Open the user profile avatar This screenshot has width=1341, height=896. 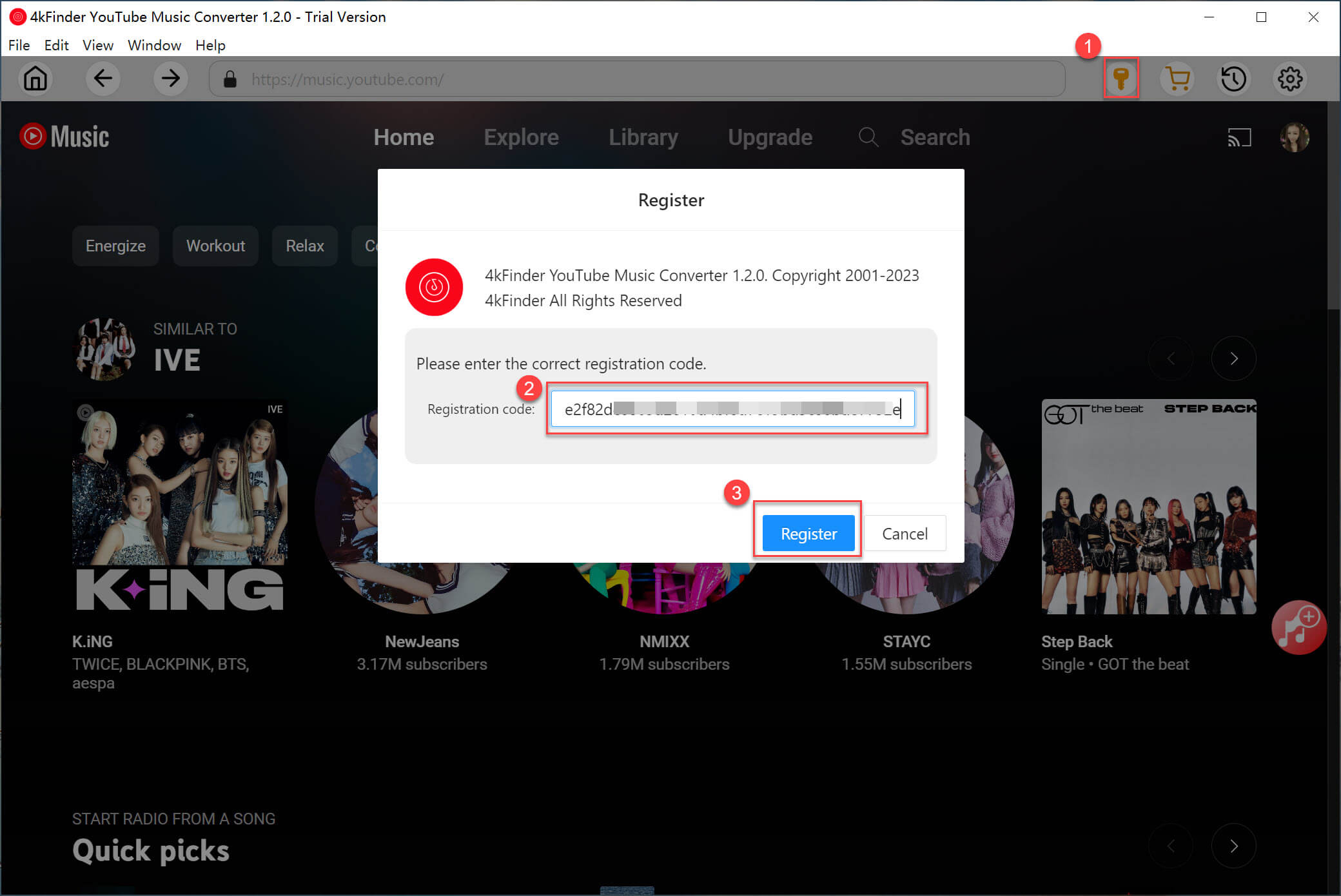click(x=1294, y=137)
